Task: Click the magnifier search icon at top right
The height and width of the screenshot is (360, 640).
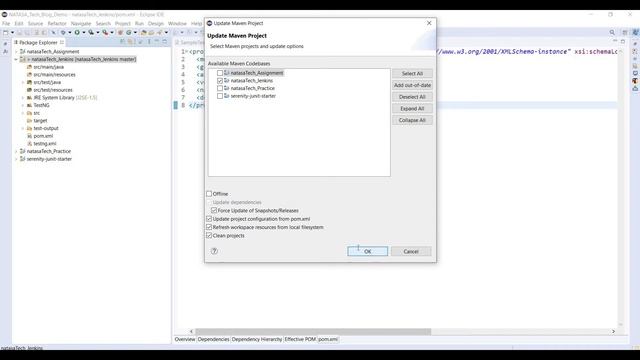Action: 612,32
